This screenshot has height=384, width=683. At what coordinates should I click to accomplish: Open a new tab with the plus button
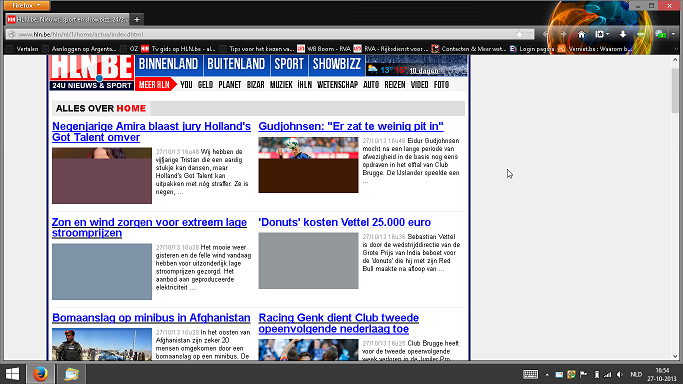[137, 19]
